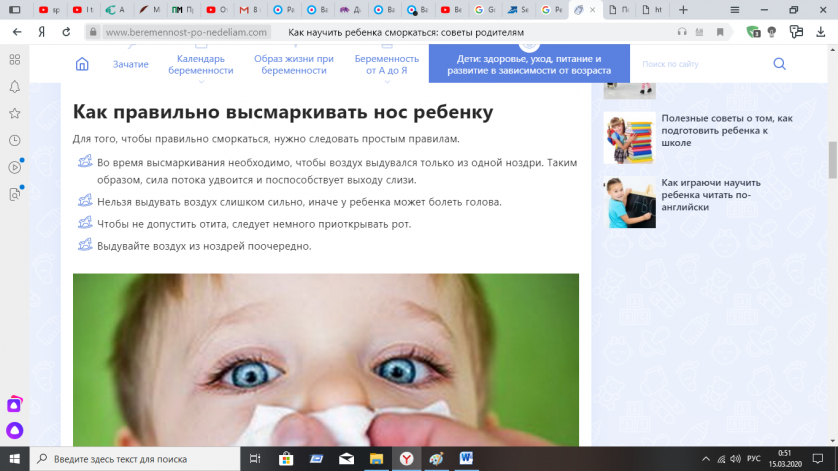The width and height of the screenshot is (838, 471).
Task: Open the downloads arrow icon
Action: pos(821,32)
